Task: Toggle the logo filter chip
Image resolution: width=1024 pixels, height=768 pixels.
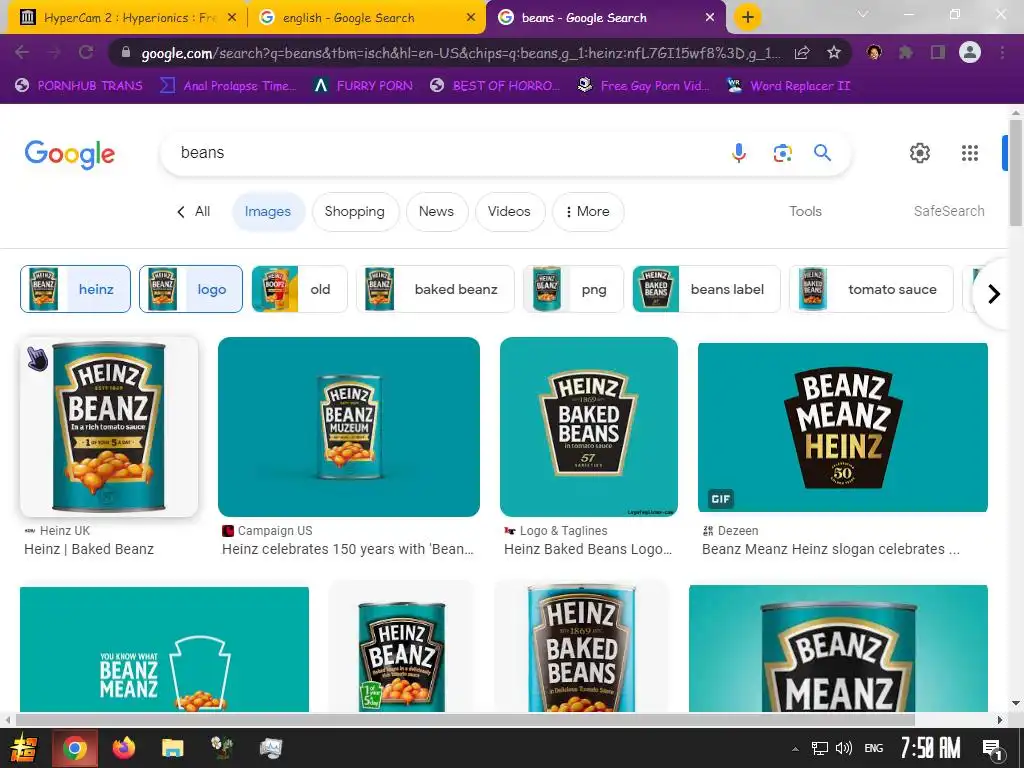Action: coord(191,289)
